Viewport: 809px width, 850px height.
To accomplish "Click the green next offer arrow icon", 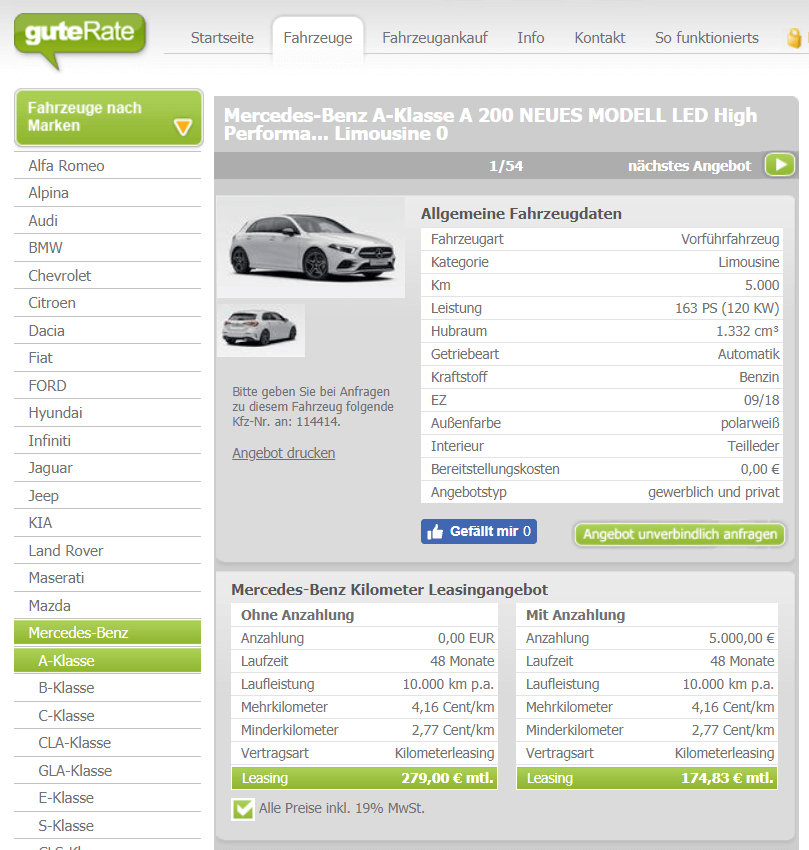I will [780, 165].
